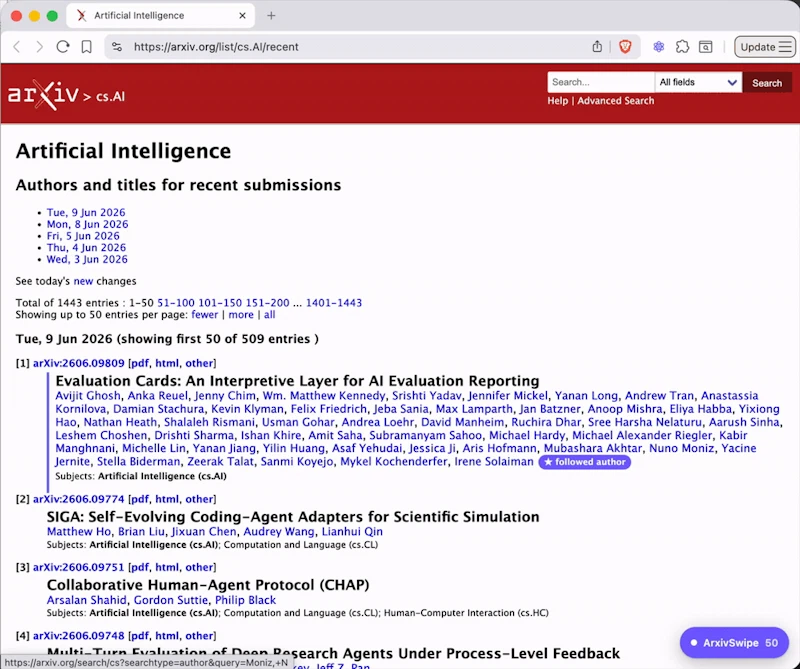This screenshot has height=669, width=800.
Task: Reload the arXiv page
Action: 63,47
